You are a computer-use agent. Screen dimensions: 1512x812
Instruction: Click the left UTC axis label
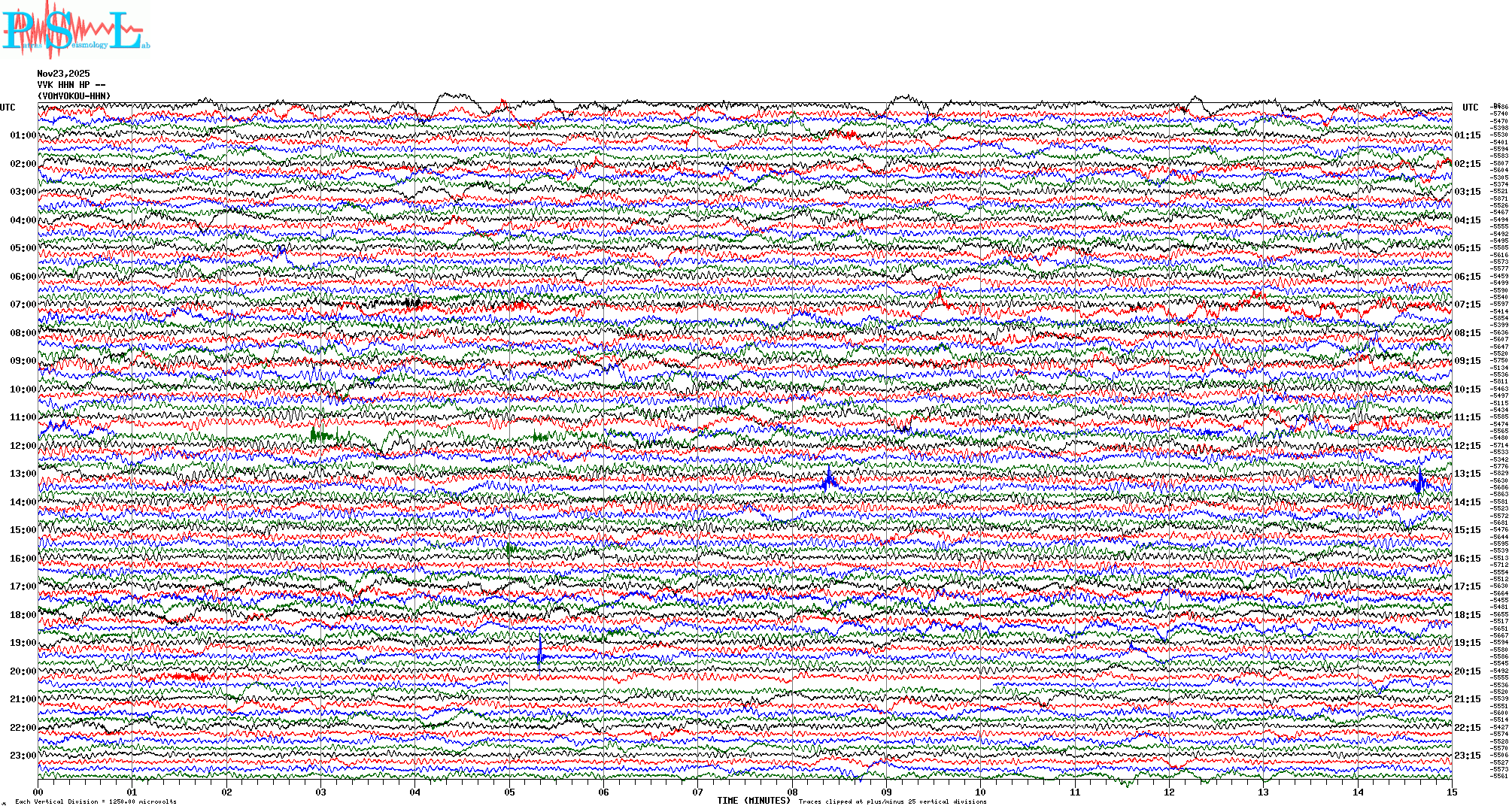(x=8, y=108)
